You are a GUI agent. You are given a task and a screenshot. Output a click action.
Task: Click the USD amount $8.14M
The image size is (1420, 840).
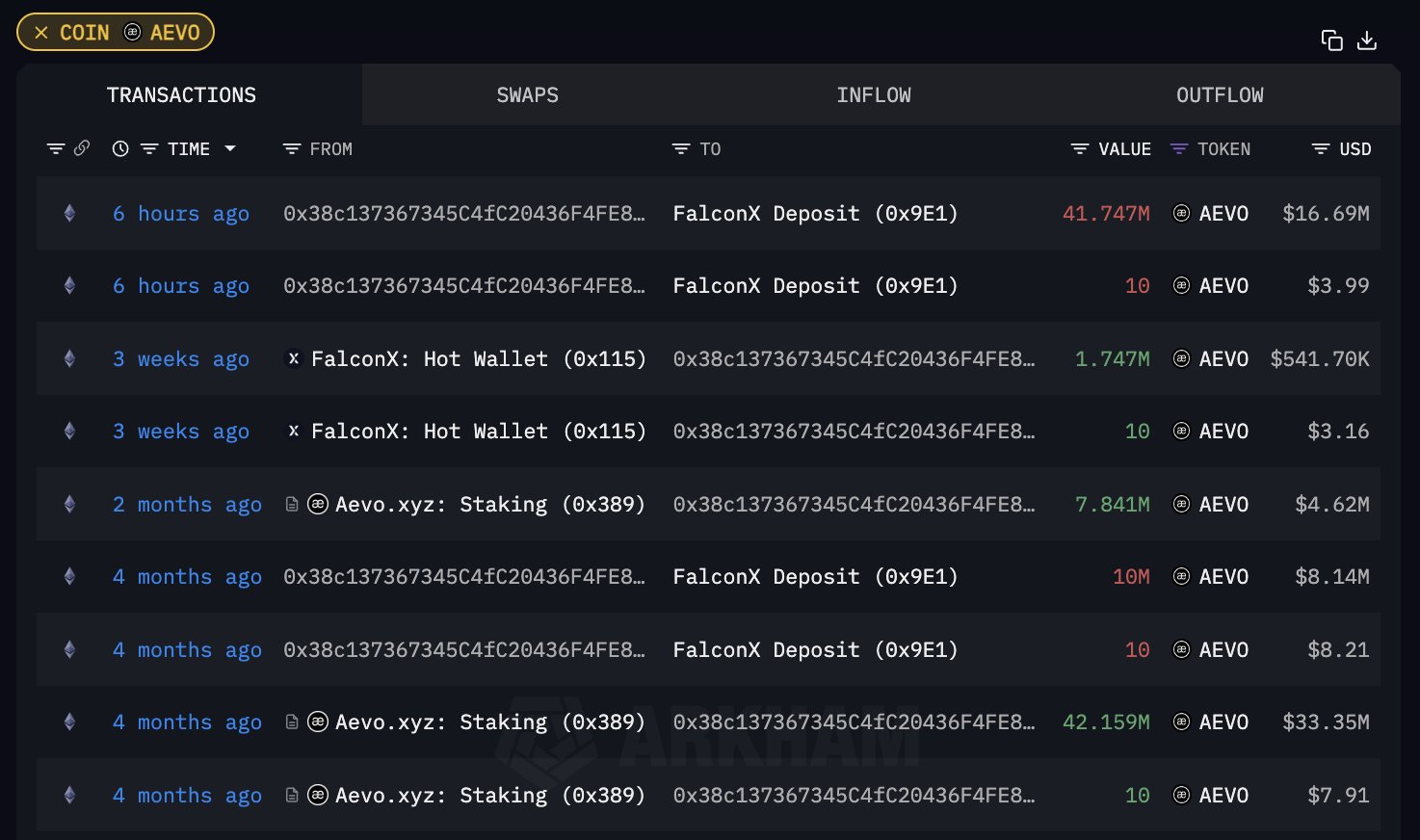[x=1332, y=576]
